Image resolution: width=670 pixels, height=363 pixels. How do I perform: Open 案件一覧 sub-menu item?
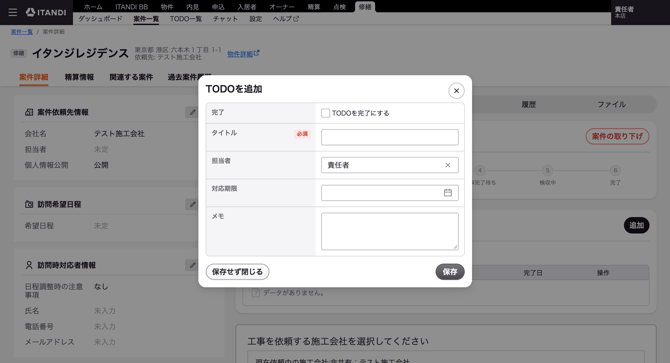coord(146,19)
